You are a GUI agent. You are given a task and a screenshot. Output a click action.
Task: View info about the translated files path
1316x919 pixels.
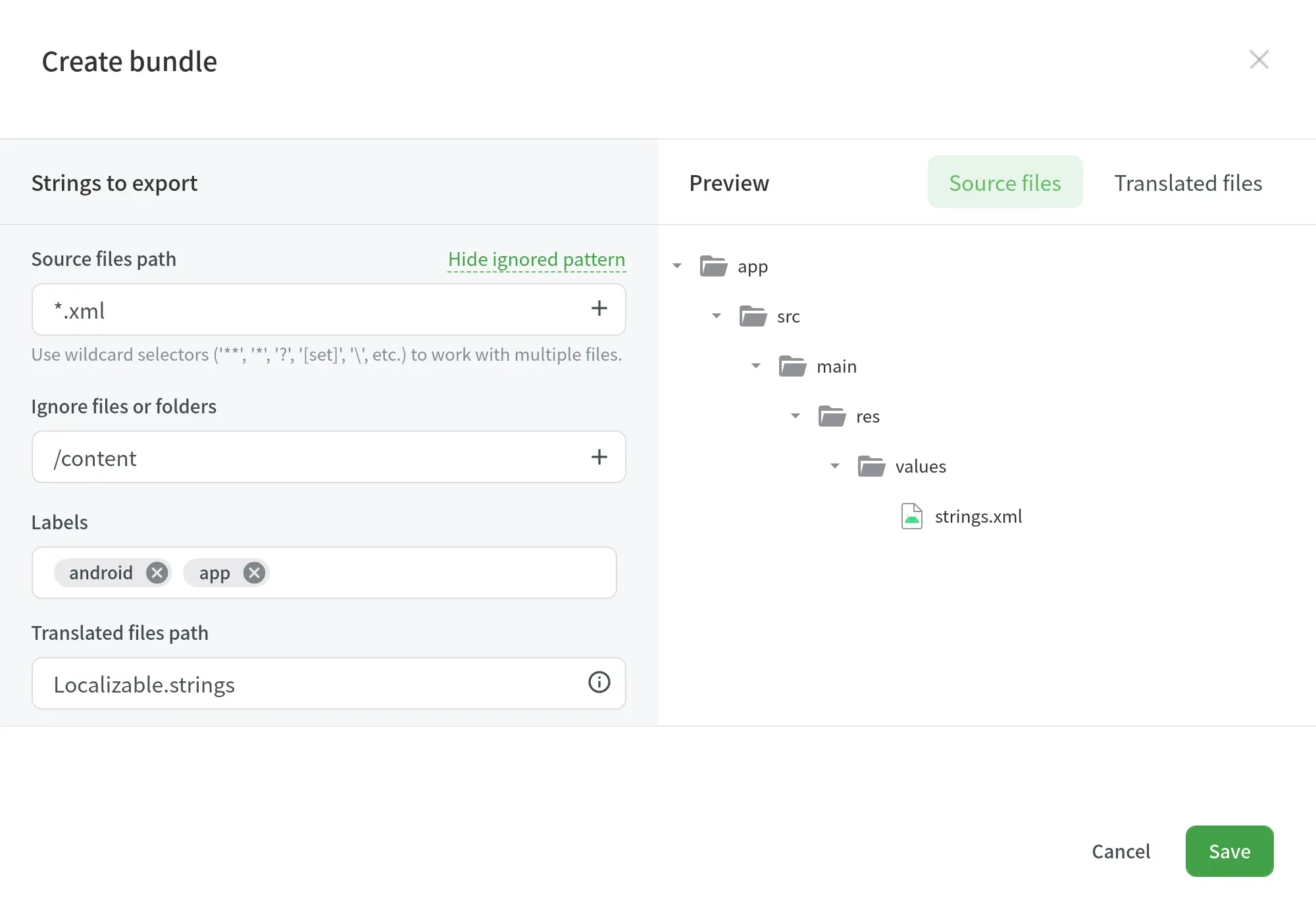tap(599, 683)
